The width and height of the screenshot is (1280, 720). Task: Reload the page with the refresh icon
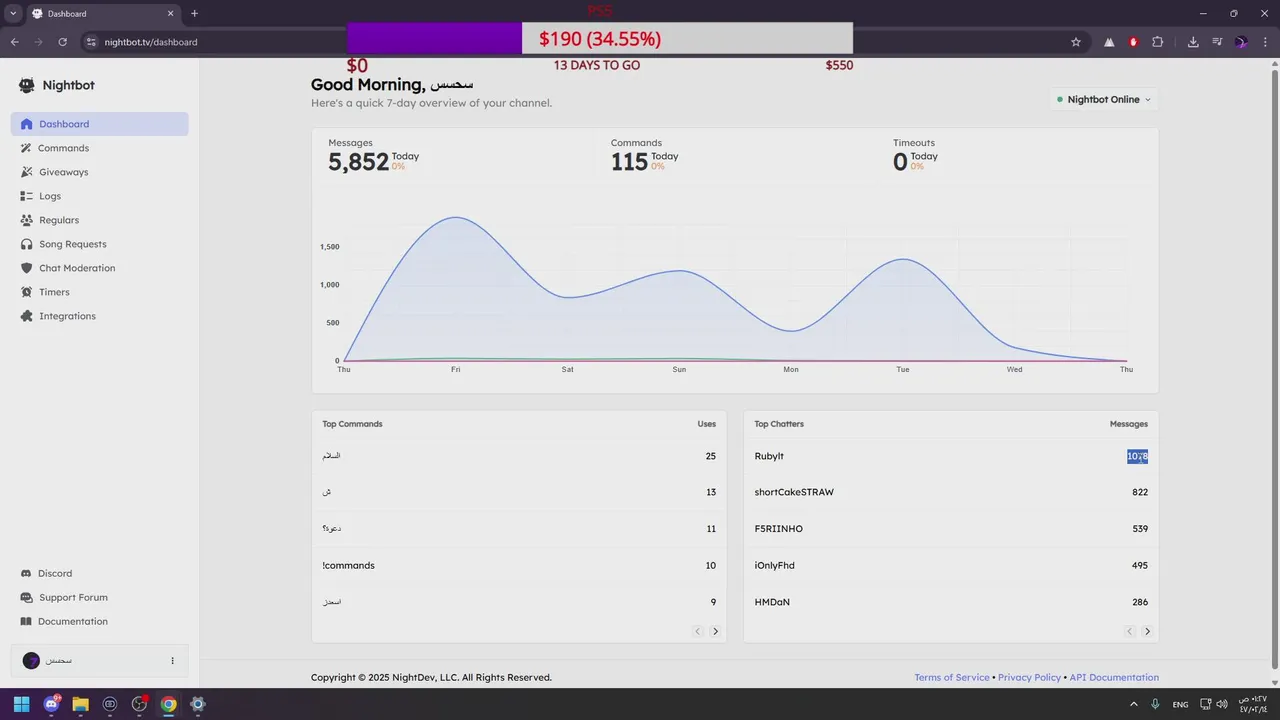click(x=62, y=42)
